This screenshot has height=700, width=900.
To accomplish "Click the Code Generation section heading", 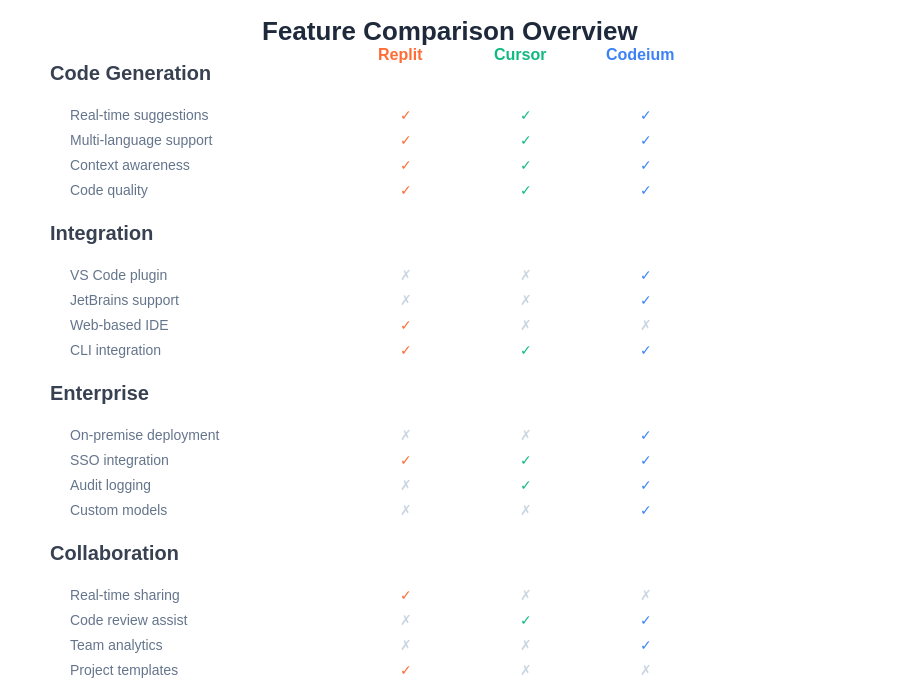I will (130, 73).
